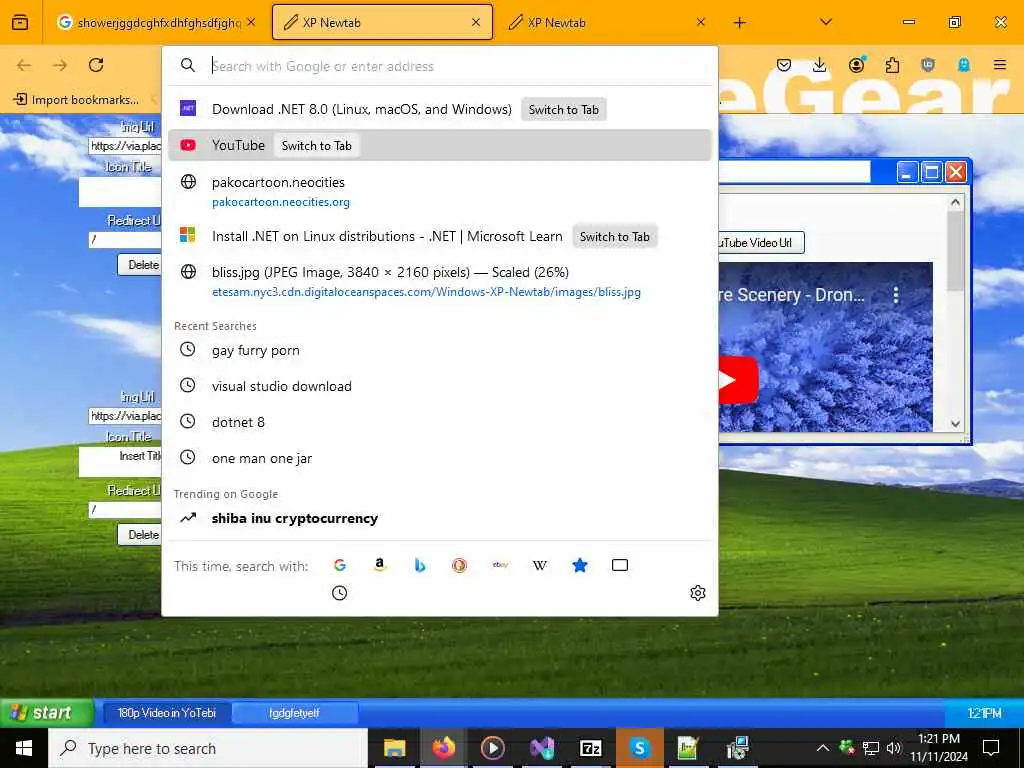Switch to Tab for Download .NET 8.0
The image size is (1024, 768).
click(x=564, y=110)
